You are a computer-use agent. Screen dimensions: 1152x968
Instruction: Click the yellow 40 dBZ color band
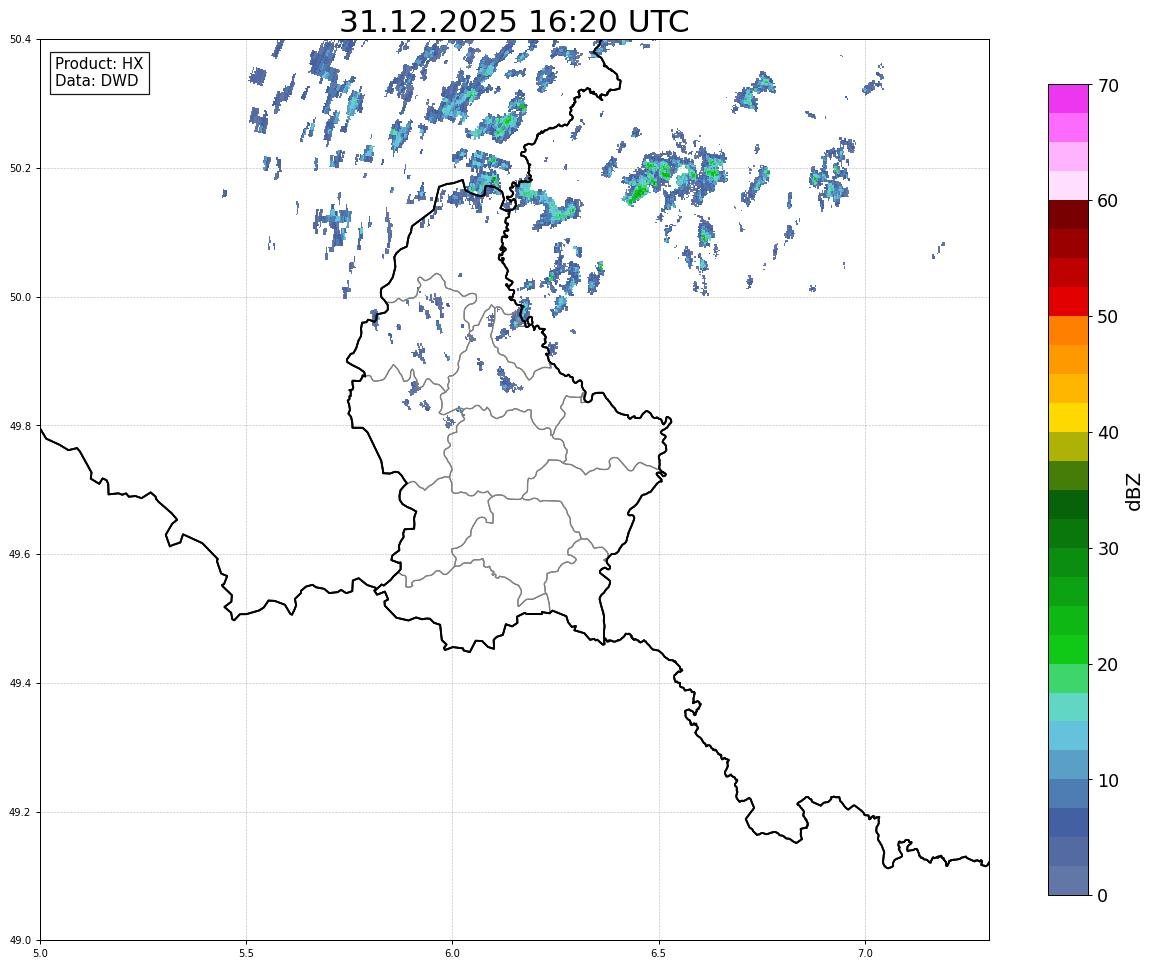pos(1068,418)
